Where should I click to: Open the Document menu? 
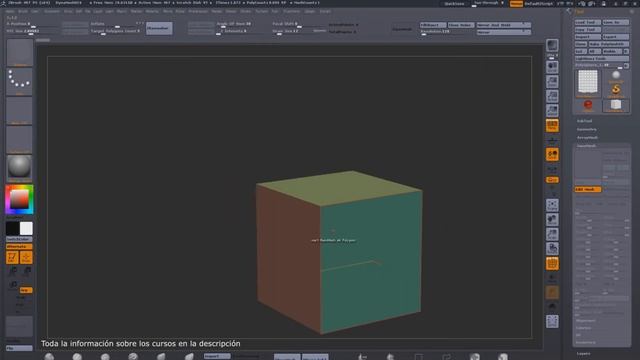tap(52, 11)
